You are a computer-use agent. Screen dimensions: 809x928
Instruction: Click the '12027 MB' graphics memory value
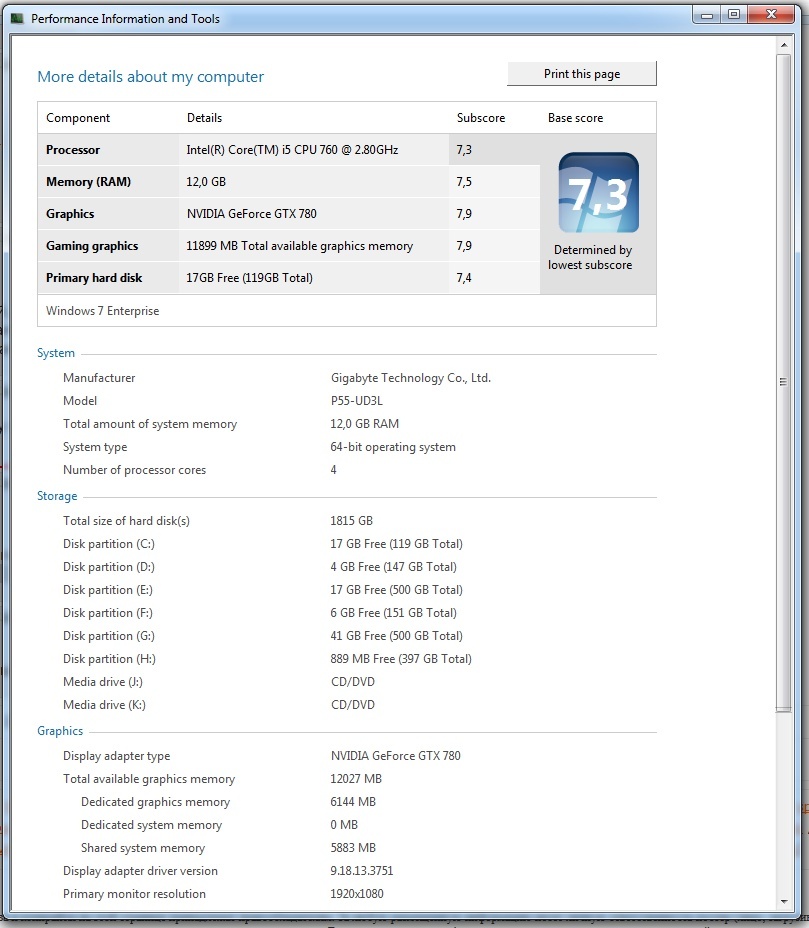click(x=356, y=779)
